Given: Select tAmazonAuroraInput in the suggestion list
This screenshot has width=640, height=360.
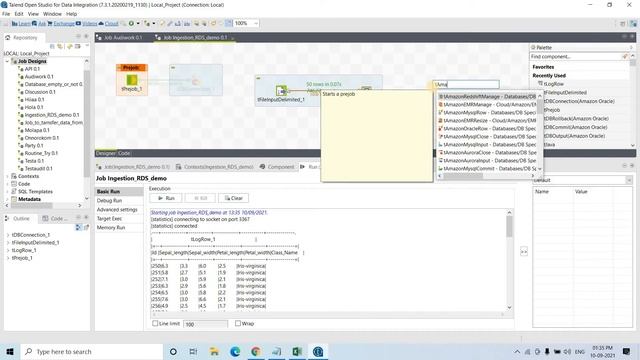Looking at the screenshot, I should pyautogui.click(x=487, y=160).
